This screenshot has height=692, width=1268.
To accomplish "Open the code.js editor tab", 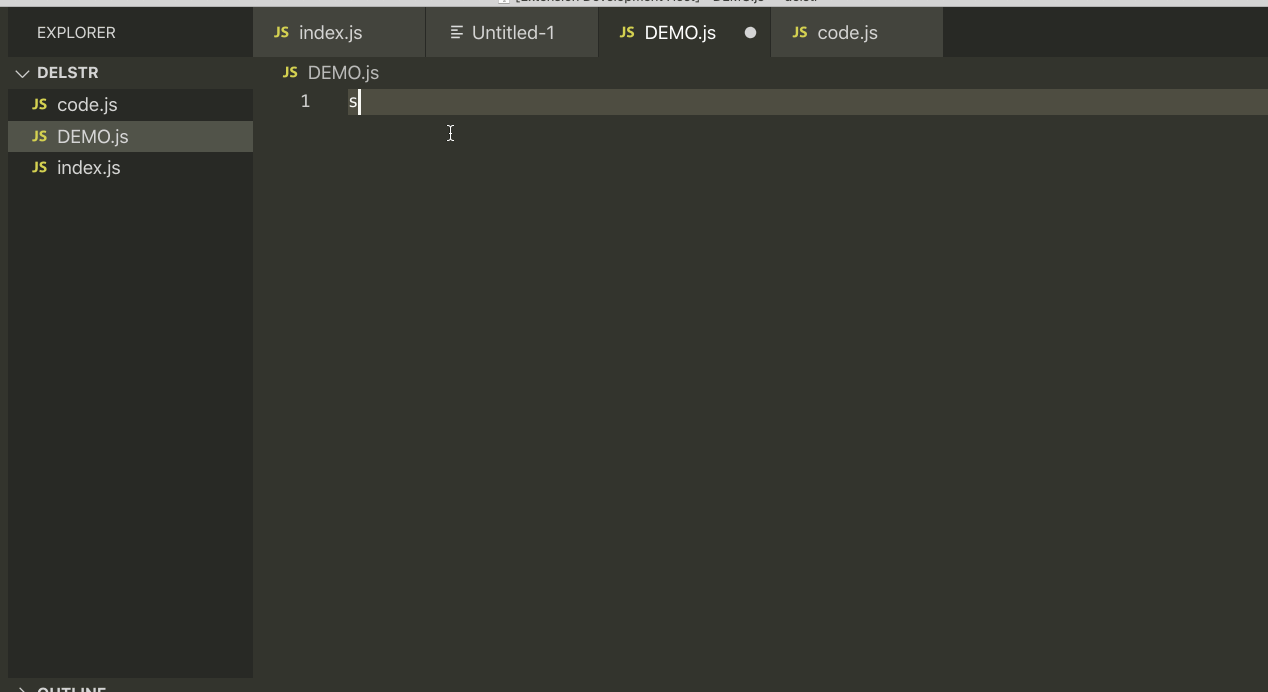I will pyautogui.click(x=857, y=32).
